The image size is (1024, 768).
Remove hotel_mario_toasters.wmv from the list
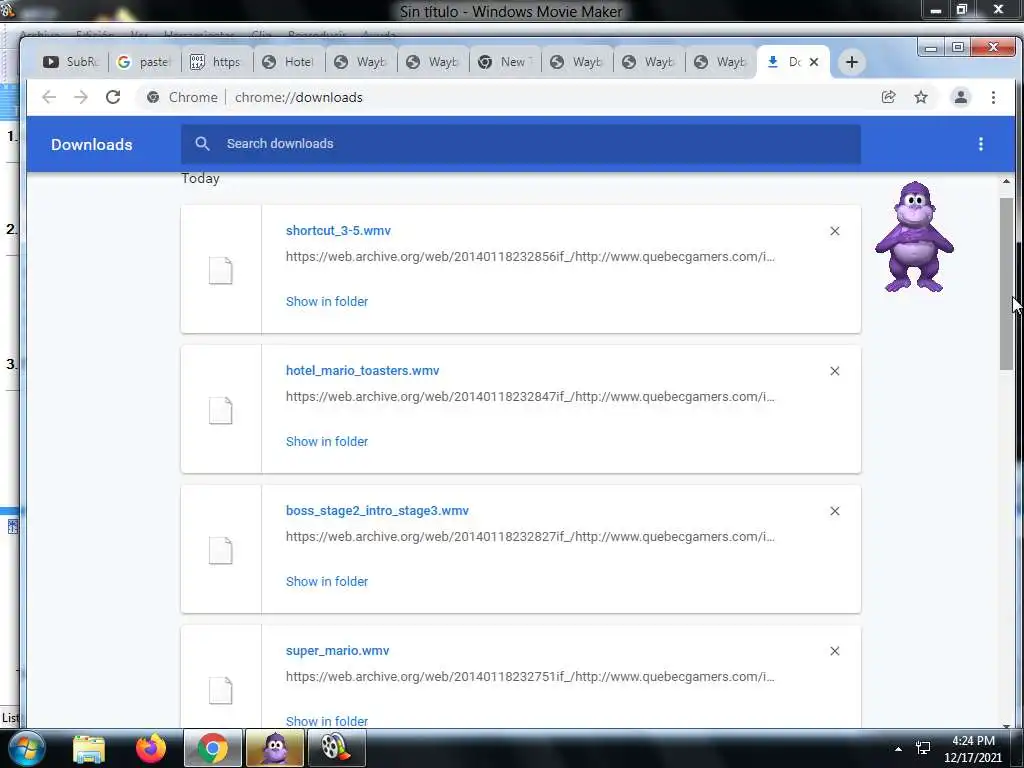click(835, 371)
